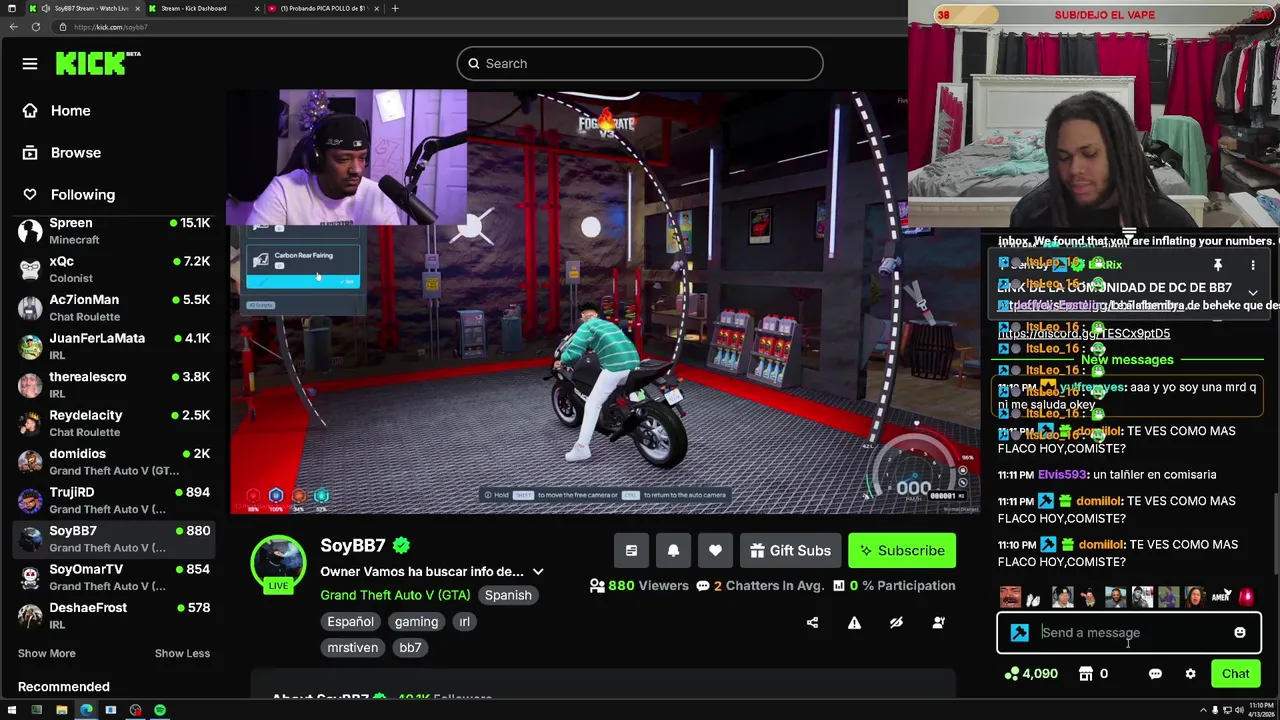Open the chat shop icon

click(1086, 674)
